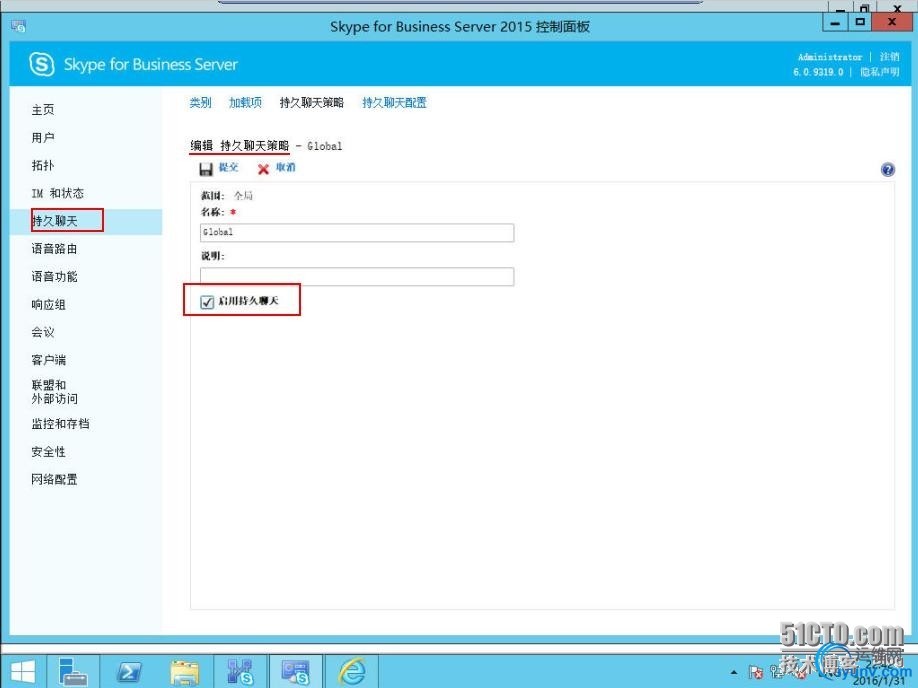Open the 隐私声明 privacy link
Viewport: 918px width, 688px height.
tap(879, 72)
